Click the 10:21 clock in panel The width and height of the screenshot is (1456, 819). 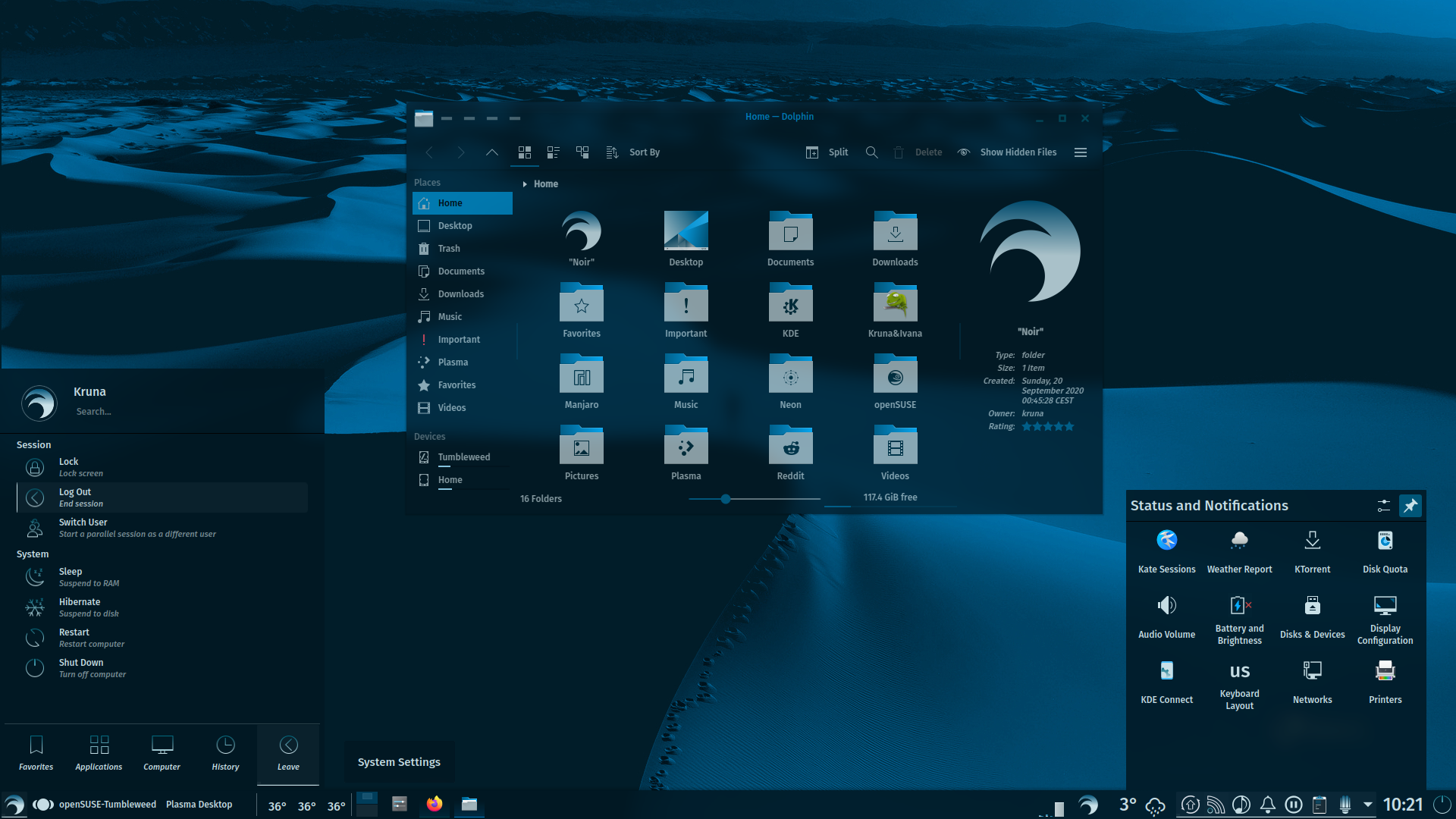(1402, 805)
